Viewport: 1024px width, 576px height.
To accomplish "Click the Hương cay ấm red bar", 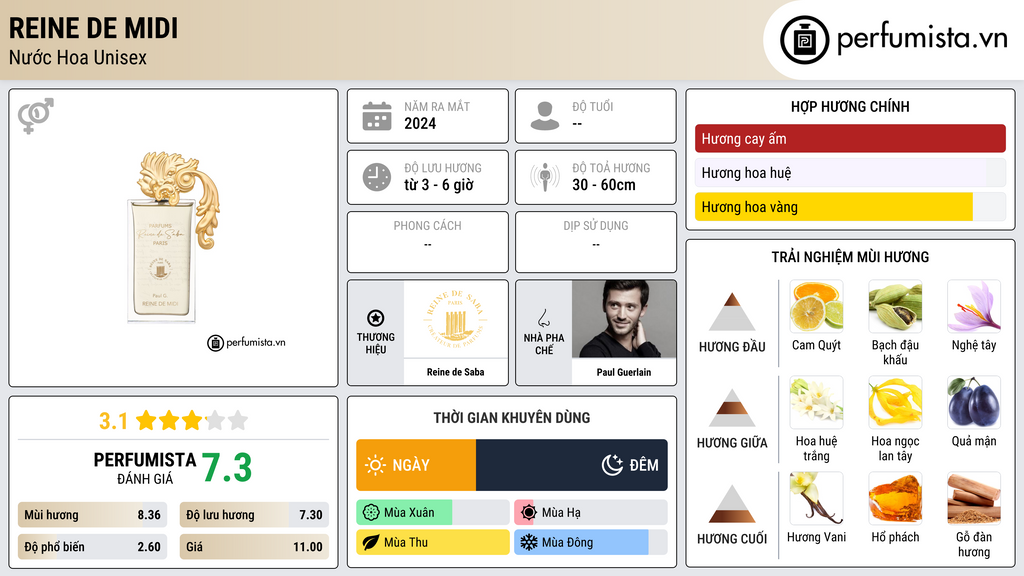I will [850, 138].
